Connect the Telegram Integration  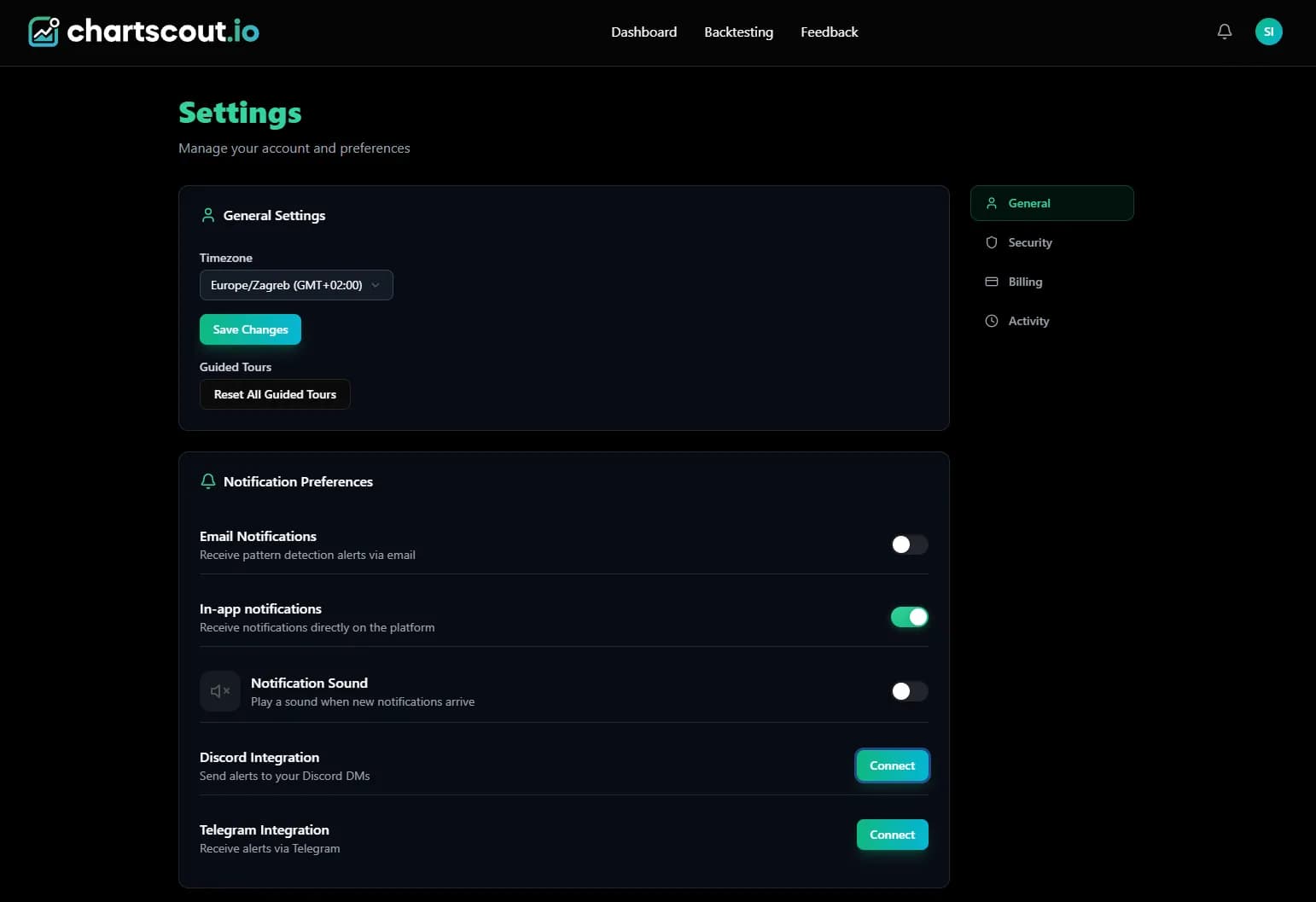coord(892,835)
